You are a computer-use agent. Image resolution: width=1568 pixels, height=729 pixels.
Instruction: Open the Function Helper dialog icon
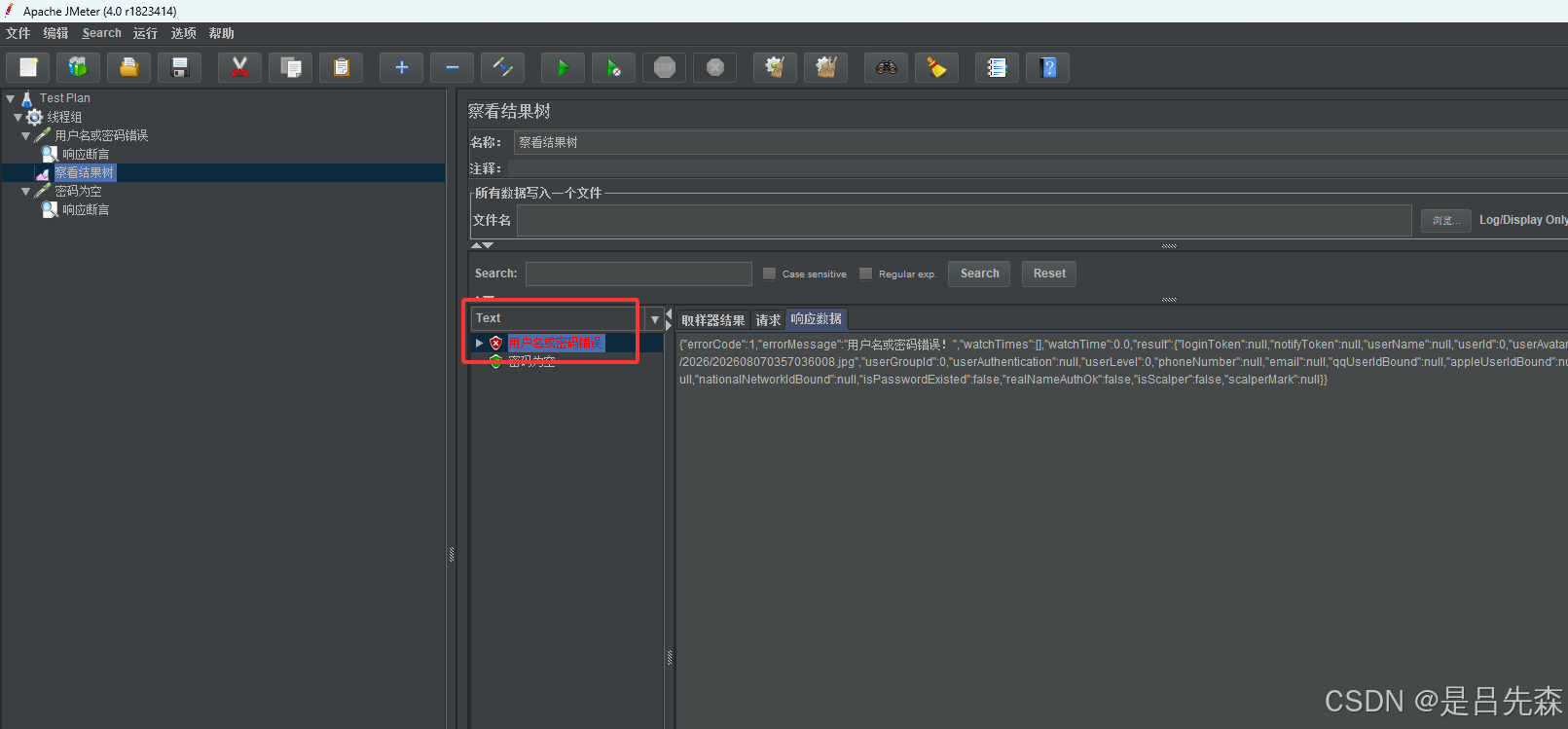click(997, 67)
